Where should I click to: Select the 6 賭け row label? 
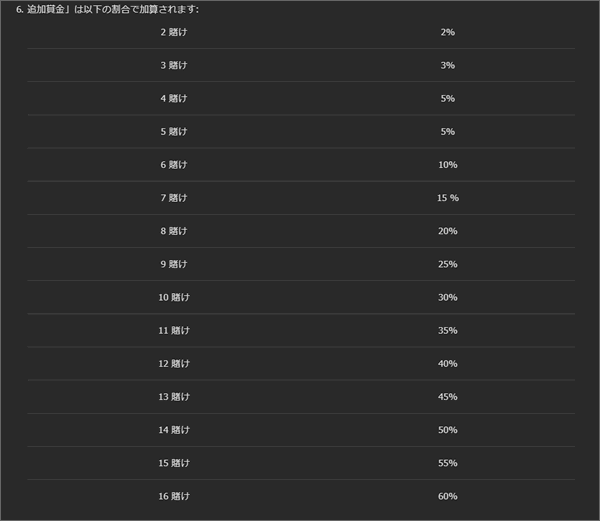[x=174, y=164]
